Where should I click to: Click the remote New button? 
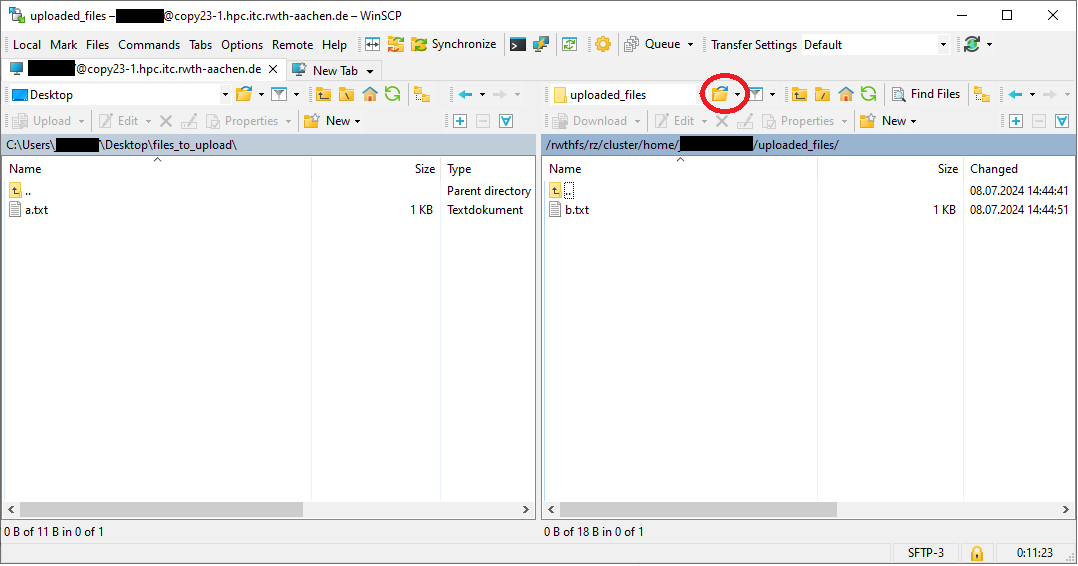click(889, 121)
